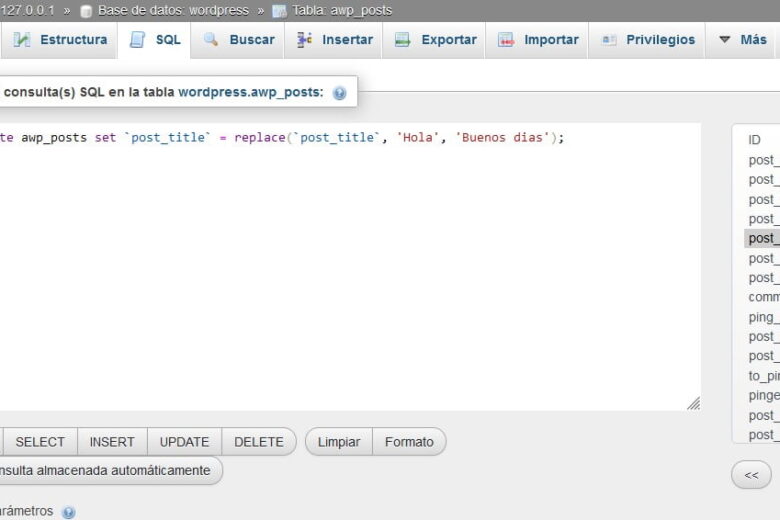Image resolution: width=780 pixels, height=520 pixels.
Task: Open the Importar tab
Action: click(x=537, y=40)
